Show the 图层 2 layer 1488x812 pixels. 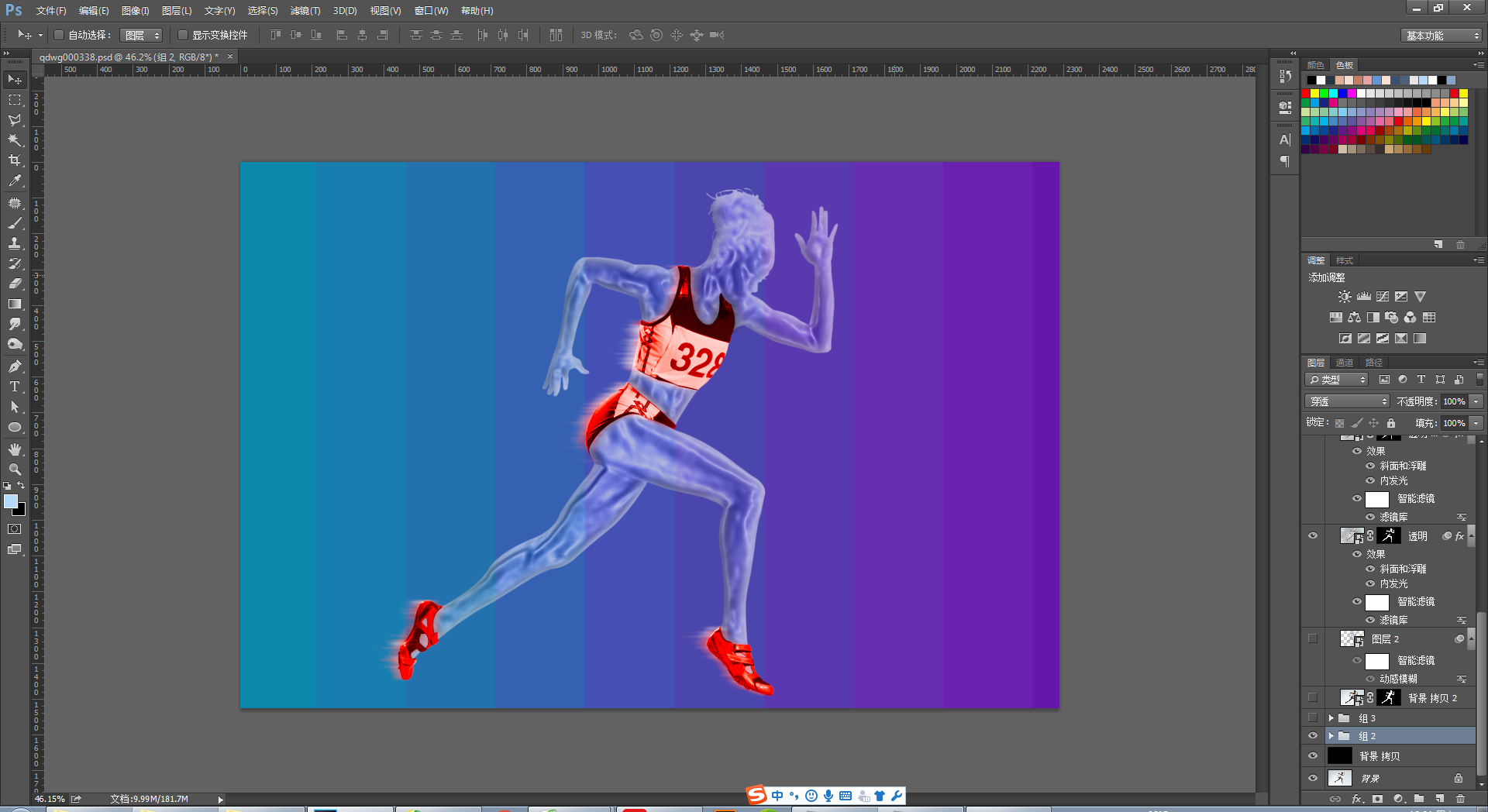coord(1313,639)
